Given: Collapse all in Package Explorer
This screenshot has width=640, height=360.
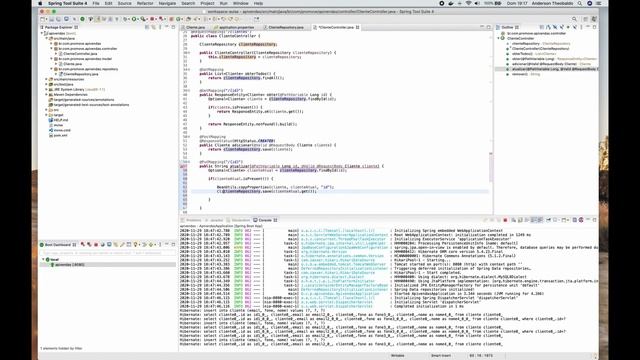Looking at the screenshot, I should 147,27.
